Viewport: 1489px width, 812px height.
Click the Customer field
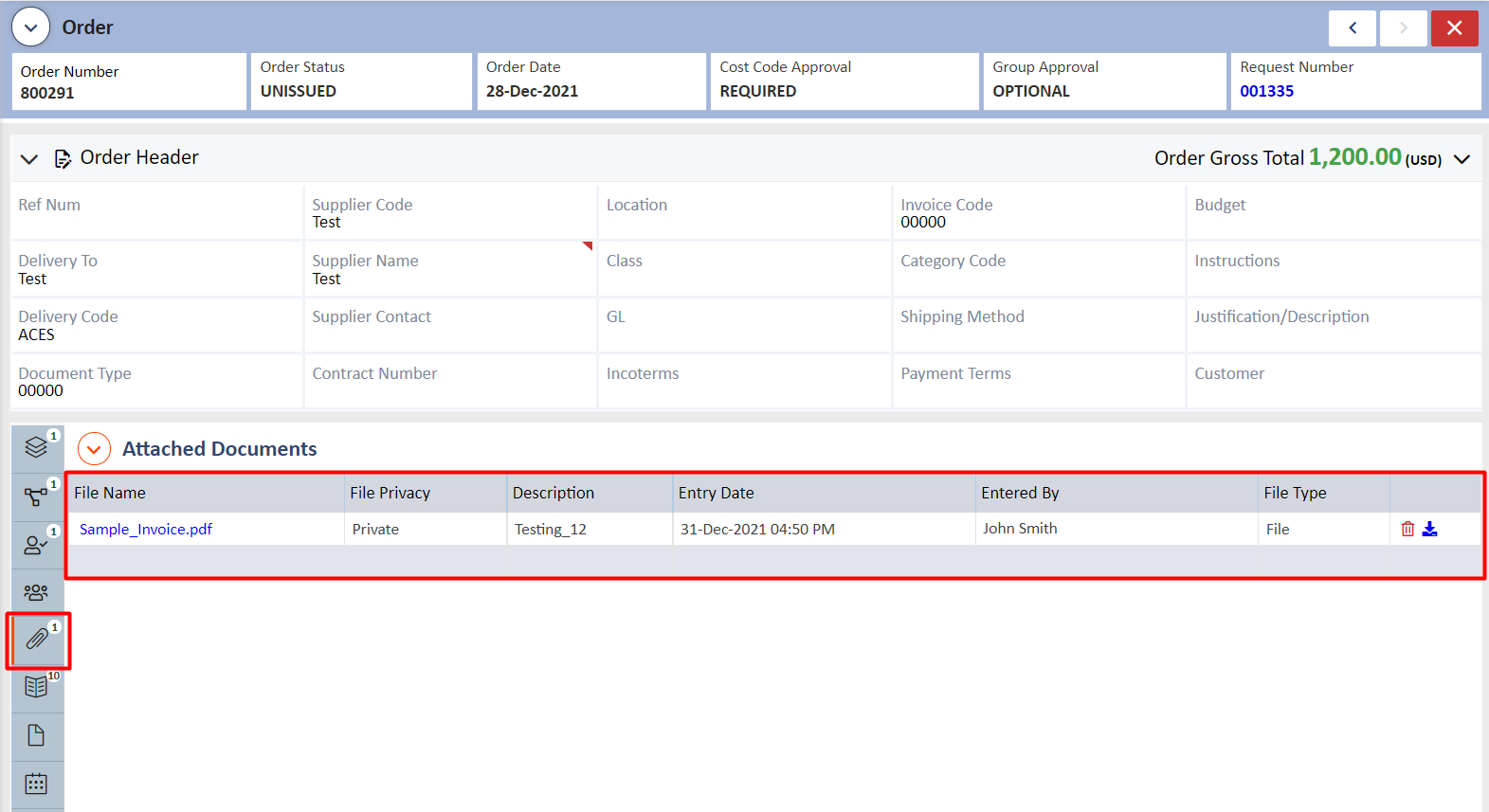(x=1334, y=381)
